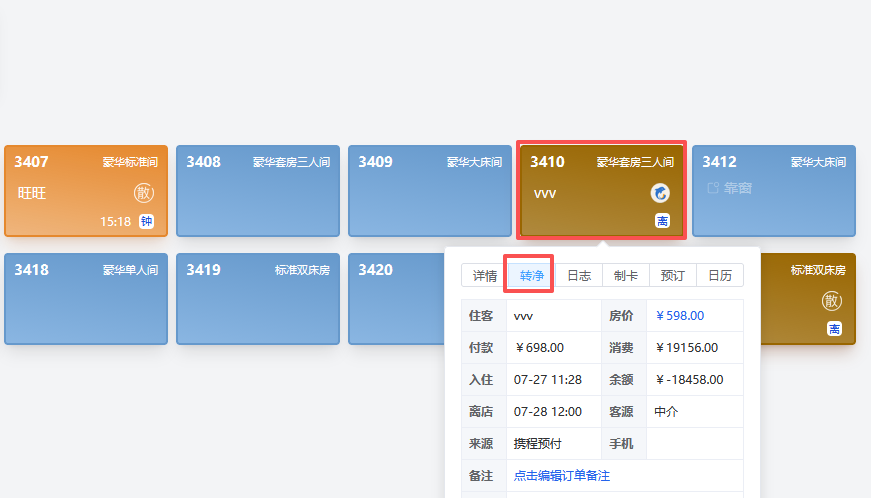The height and width of the screenshot is (498, 871).
Task: Click the check-in time 07-27 11:28
Action: [x=548, y=380]
